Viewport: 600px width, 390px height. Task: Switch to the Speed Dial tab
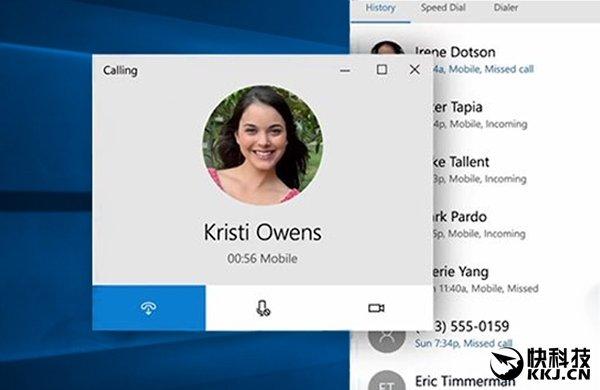point(443,8)
